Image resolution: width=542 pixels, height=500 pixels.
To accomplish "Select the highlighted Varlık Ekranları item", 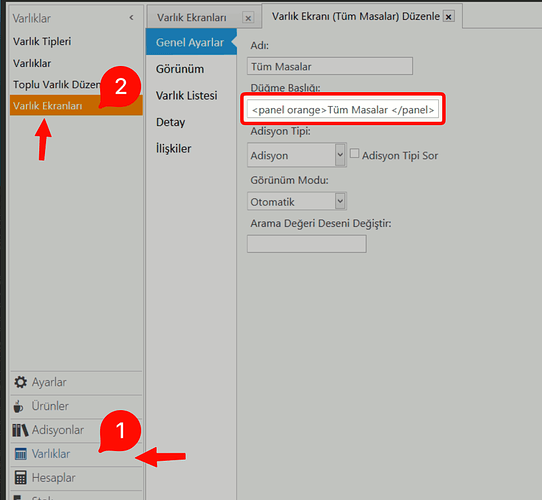I will tap(76, 105).
